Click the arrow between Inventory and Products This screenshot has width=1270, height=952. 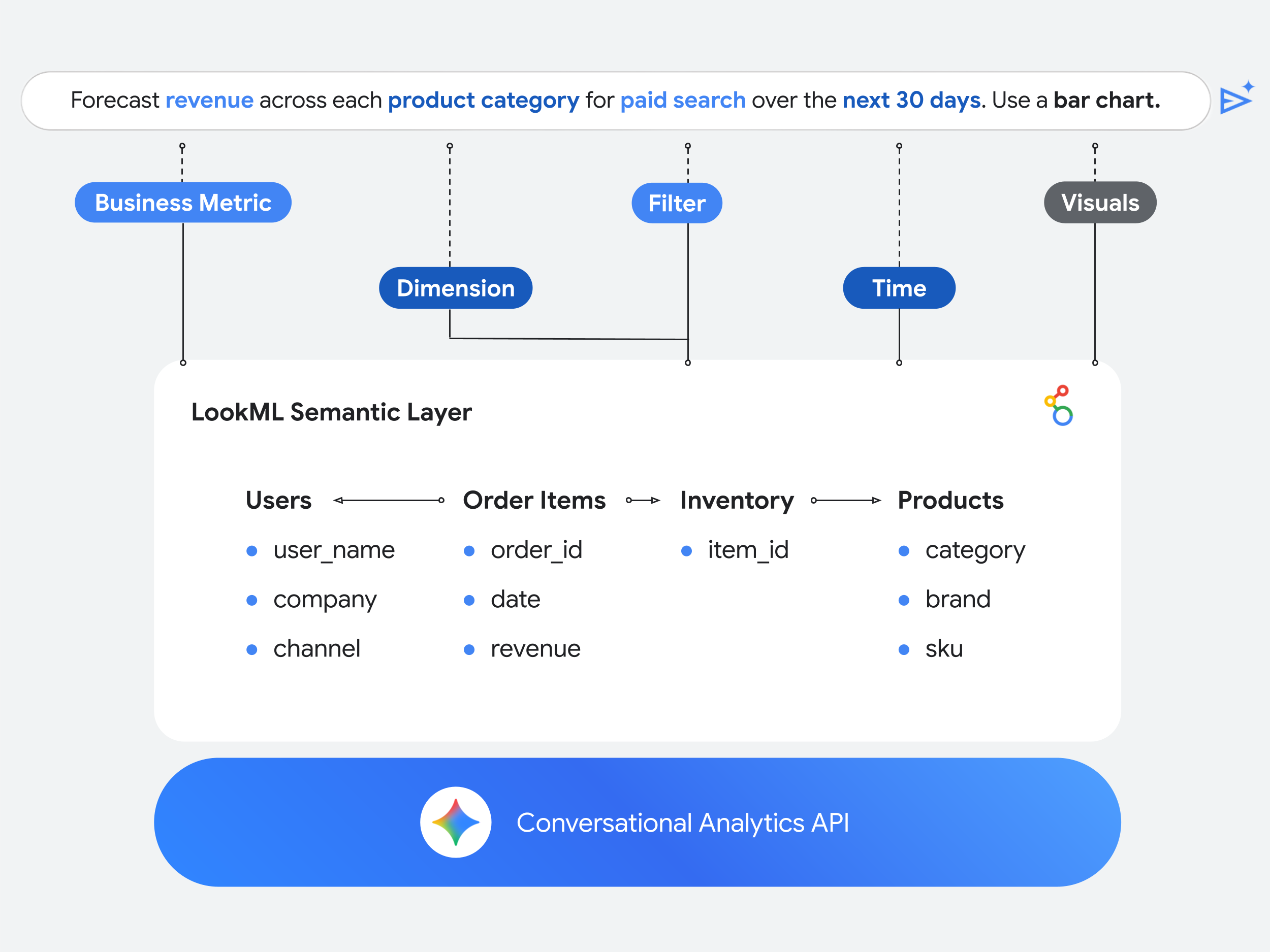tap(844, 500)
